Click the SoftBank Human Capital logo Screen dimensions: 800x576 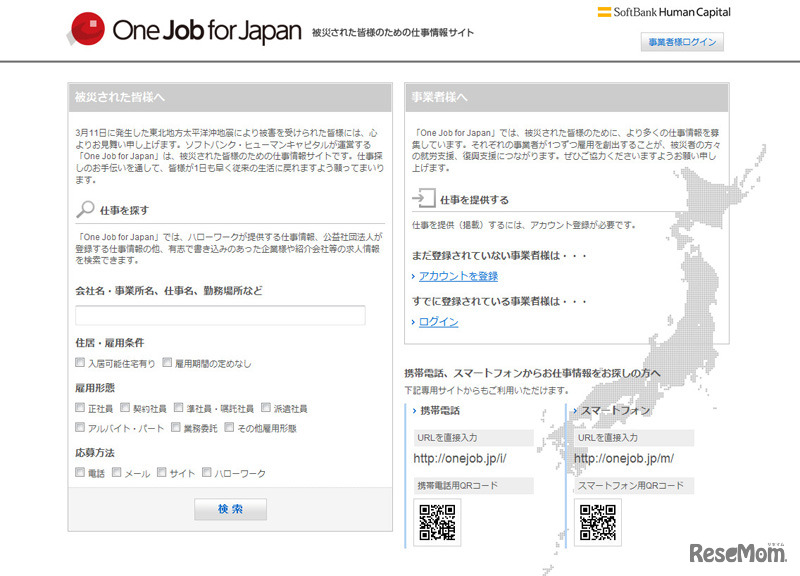click(x=663, y=13)
